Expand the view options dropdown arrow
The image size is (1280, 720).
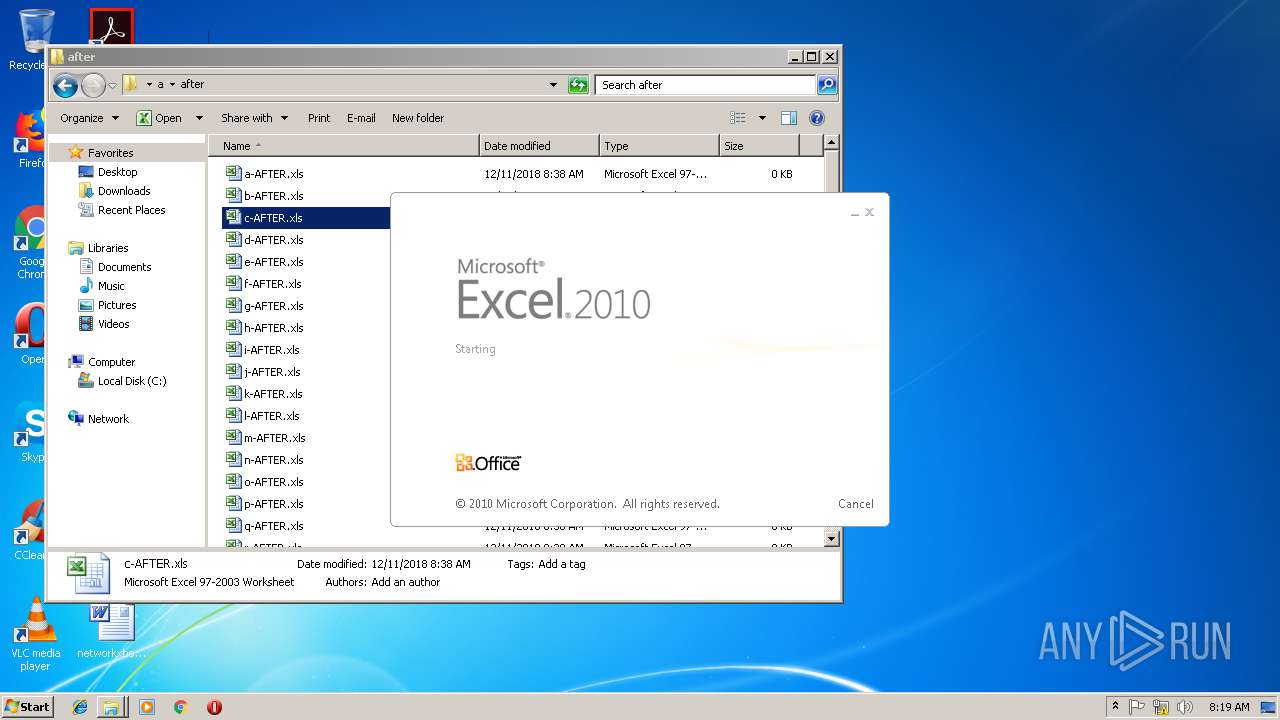[x=762, y=118]
